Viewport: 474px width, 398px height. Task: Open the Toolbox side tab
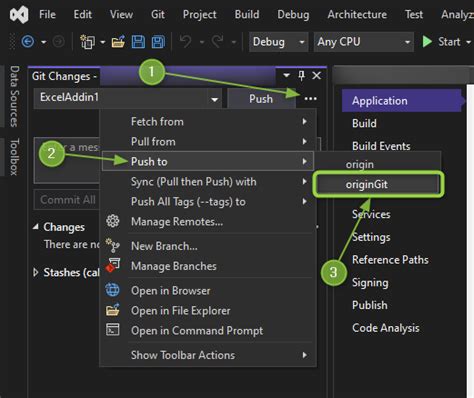[14, 157]
